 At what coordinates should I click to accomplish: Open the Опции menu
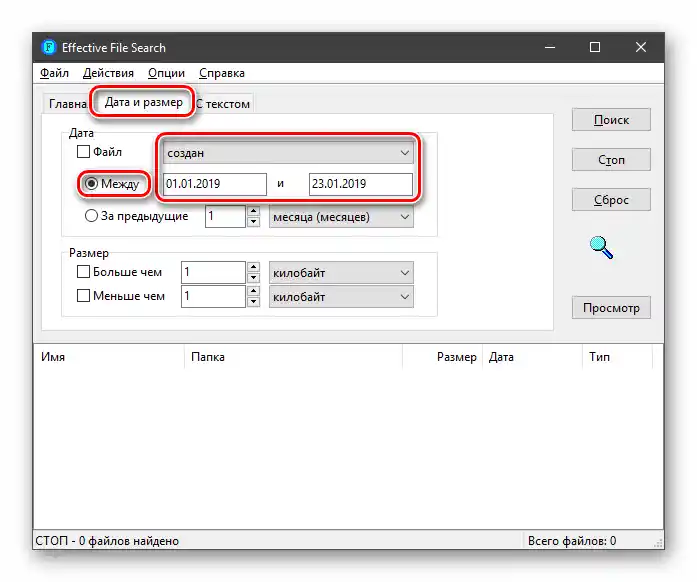[166, 73]
